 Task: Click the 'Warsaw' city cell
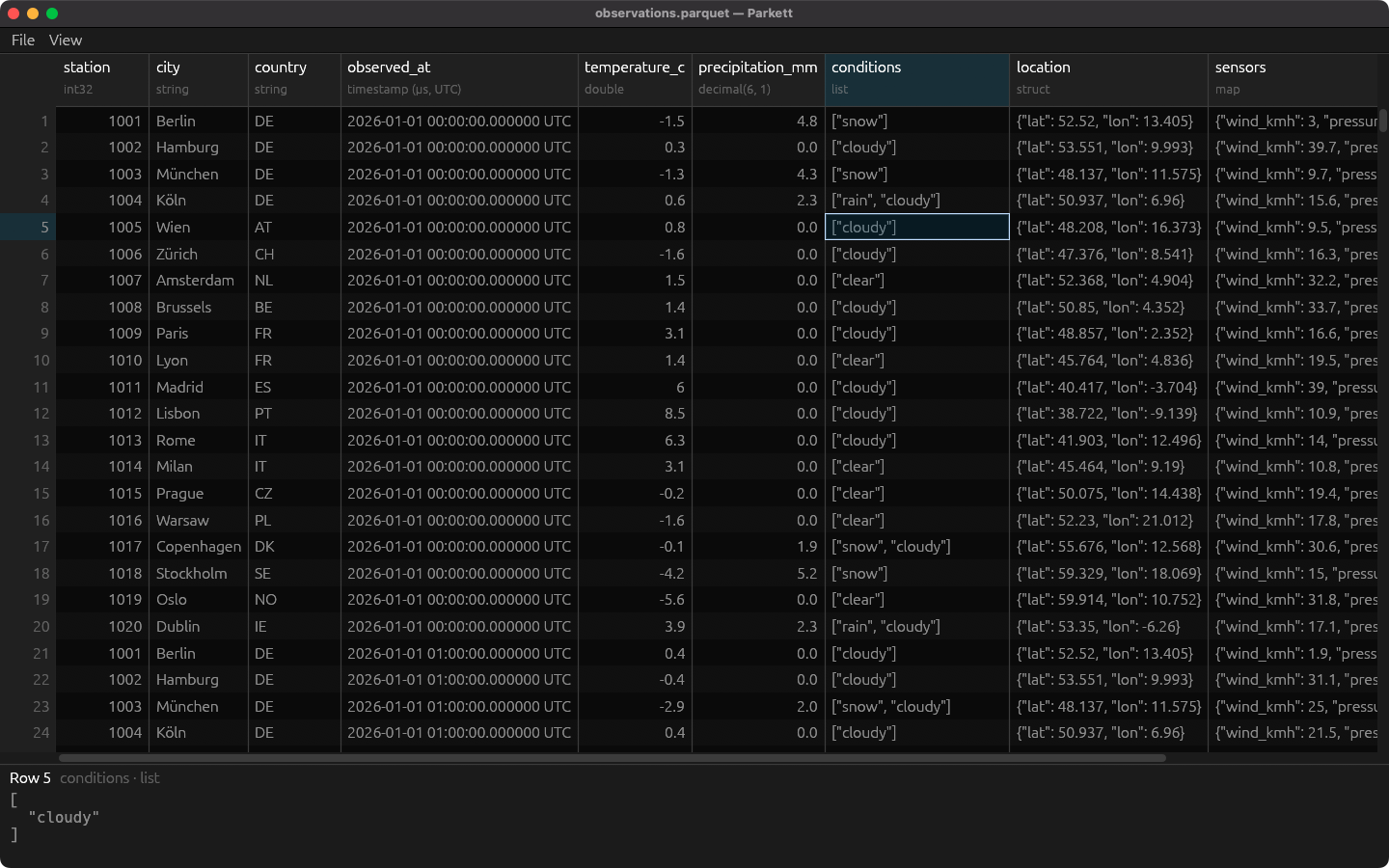click(x=199, y=521)
